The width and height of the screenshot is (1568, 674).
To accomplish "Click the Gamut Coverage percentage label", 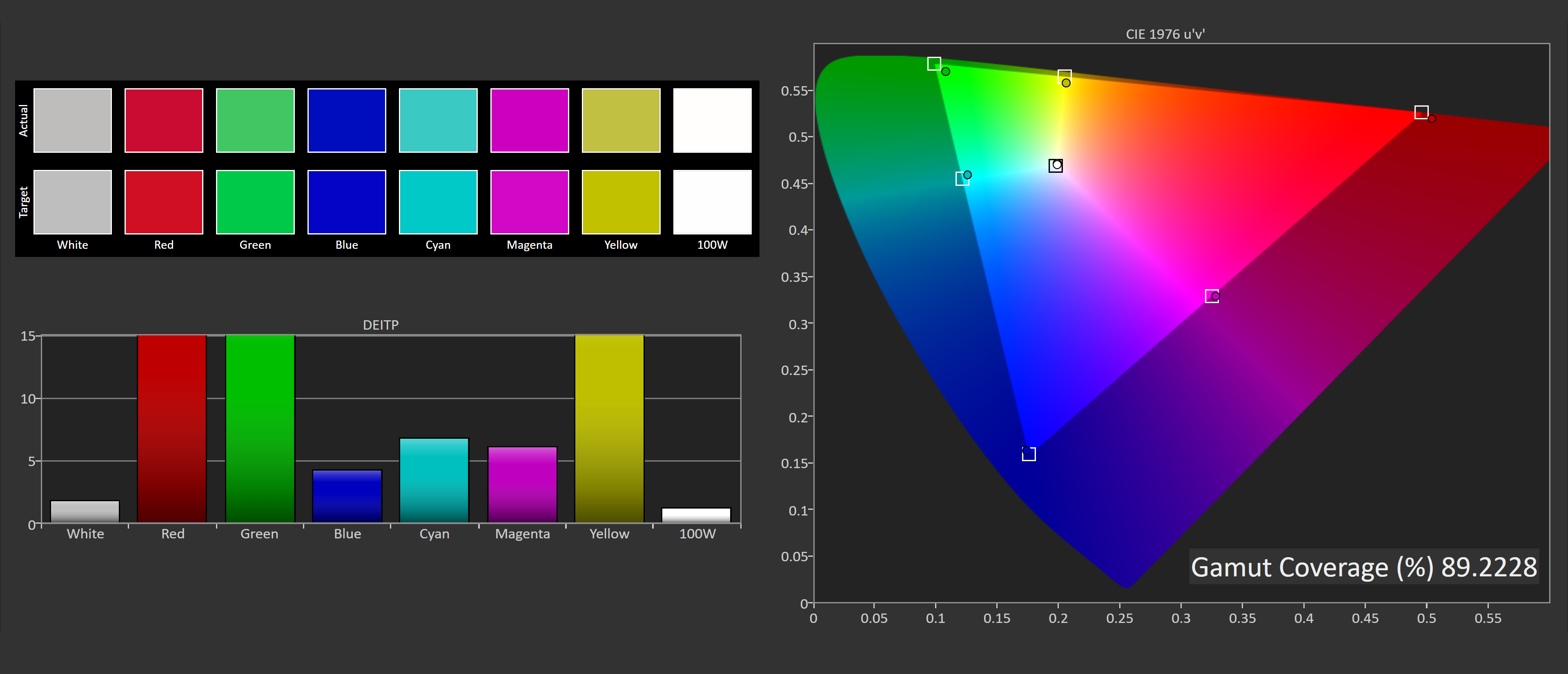I will point(1363,567).
